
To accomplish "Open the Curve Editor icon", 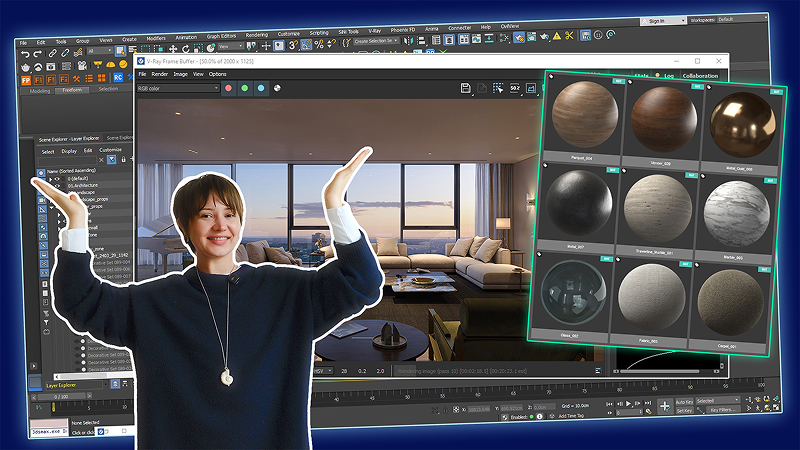I will [476, 39].
